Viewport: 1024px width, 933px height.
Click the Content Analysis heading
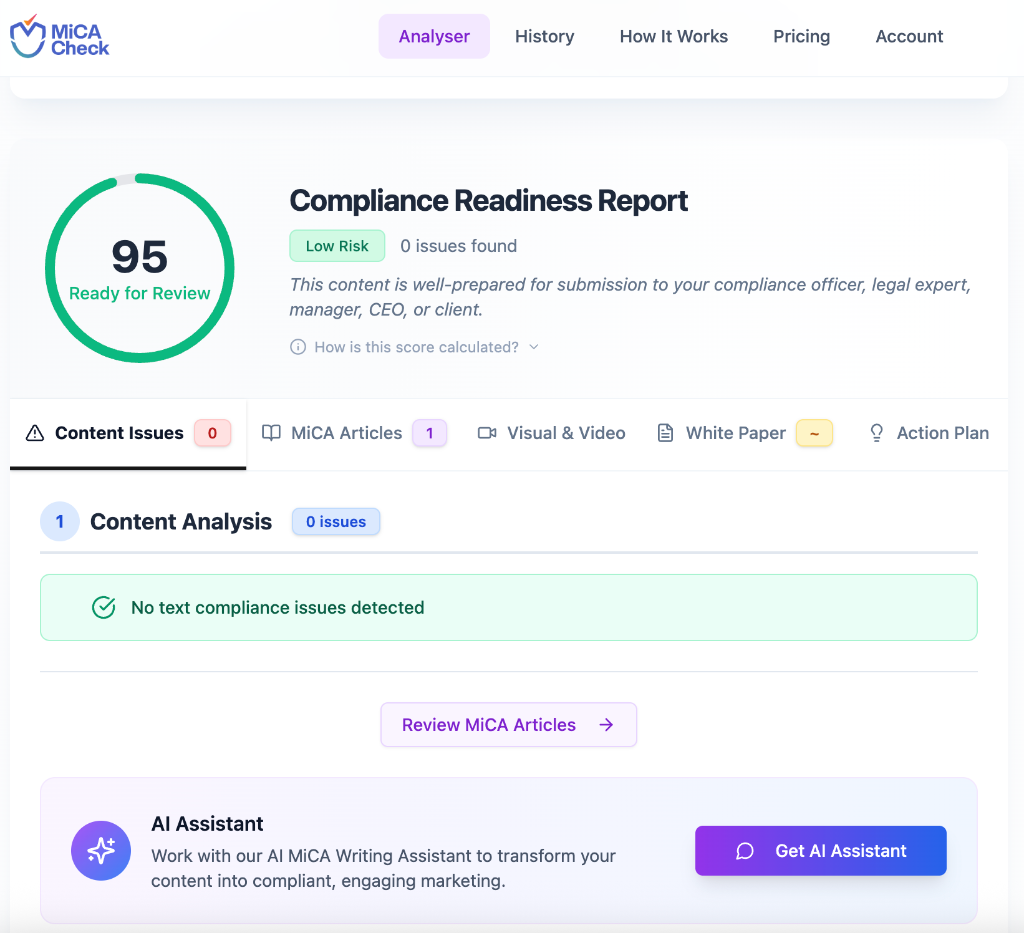181,522
